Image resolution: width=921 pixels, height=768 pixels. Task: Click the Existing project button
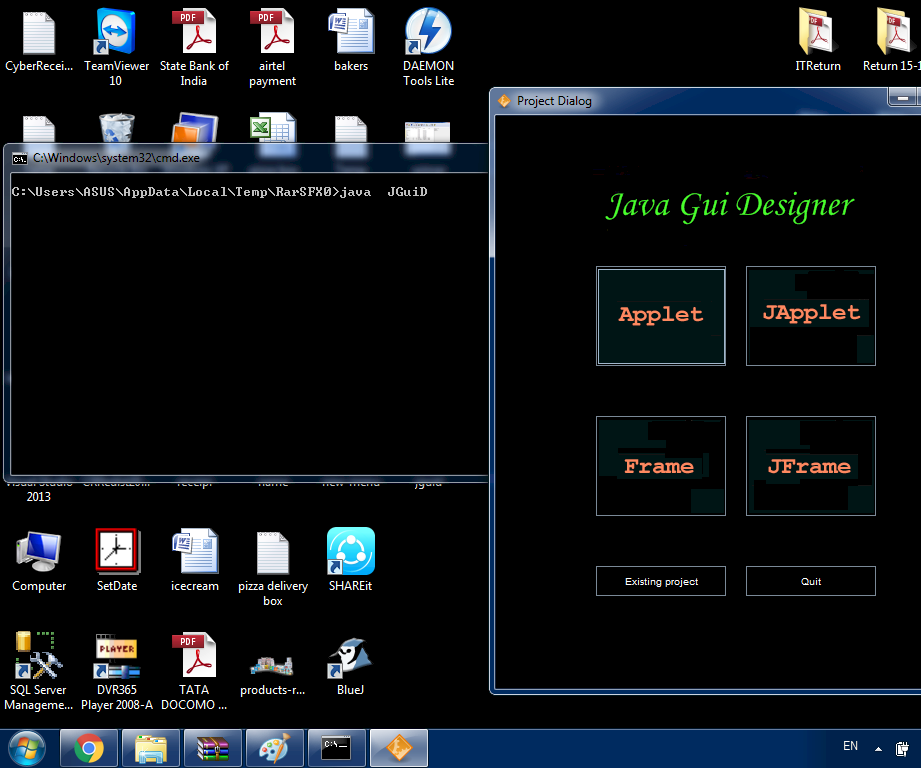[x=660, y=581]
